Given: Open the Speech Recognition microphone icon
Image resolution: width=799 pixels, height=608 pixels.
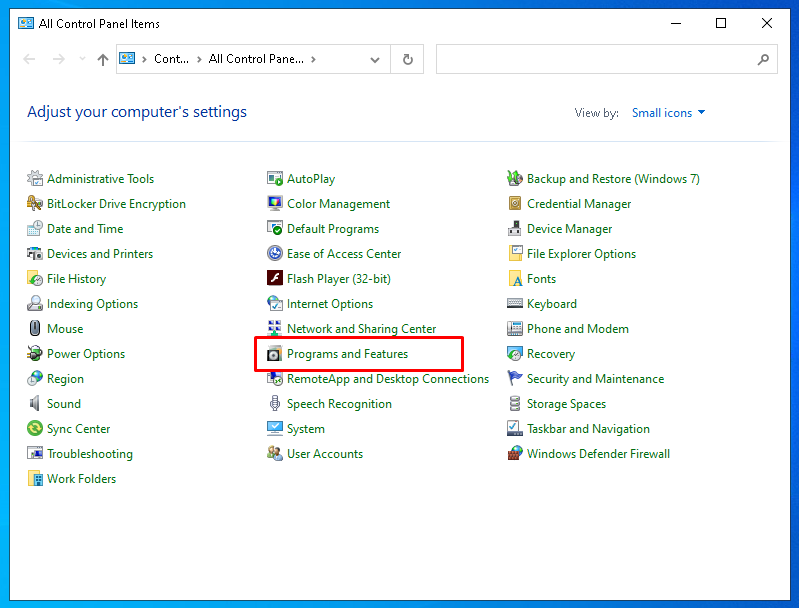Looking at the screenshot, I should pos(275,403).
